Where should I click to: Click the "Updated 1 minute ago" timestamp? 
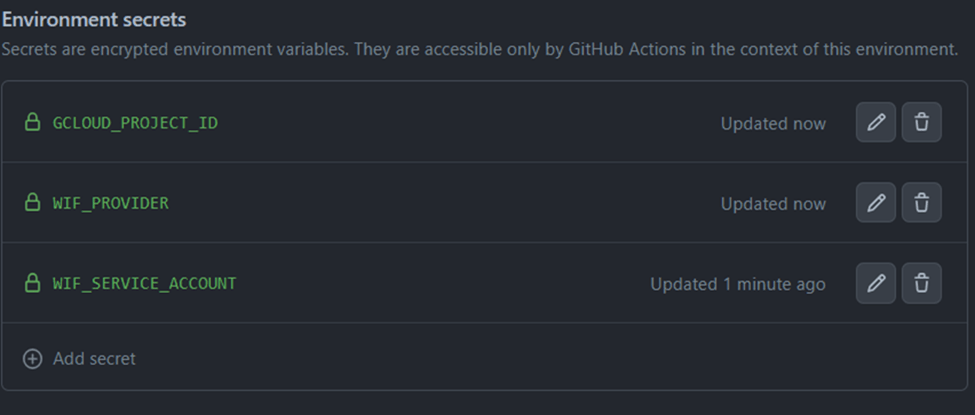[x=738, y=284]
